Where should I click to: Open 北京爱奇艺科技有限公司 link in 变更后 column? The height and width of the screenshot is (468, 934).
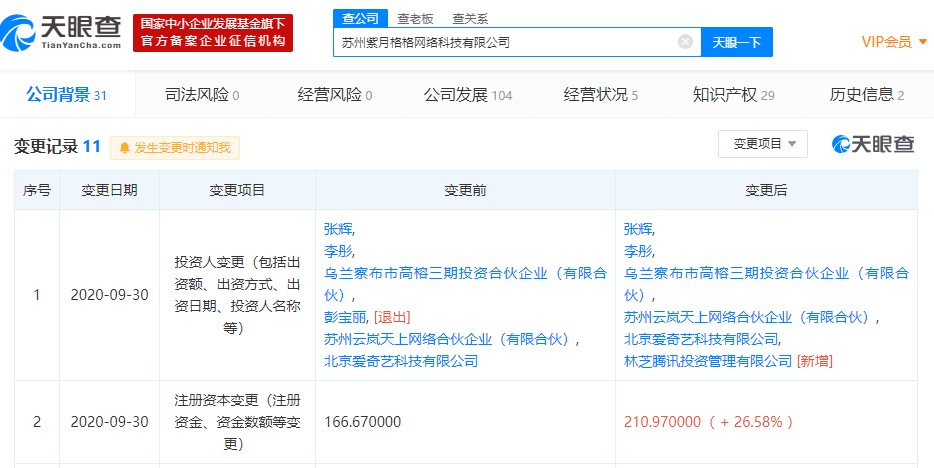click(x=701, y=339)
